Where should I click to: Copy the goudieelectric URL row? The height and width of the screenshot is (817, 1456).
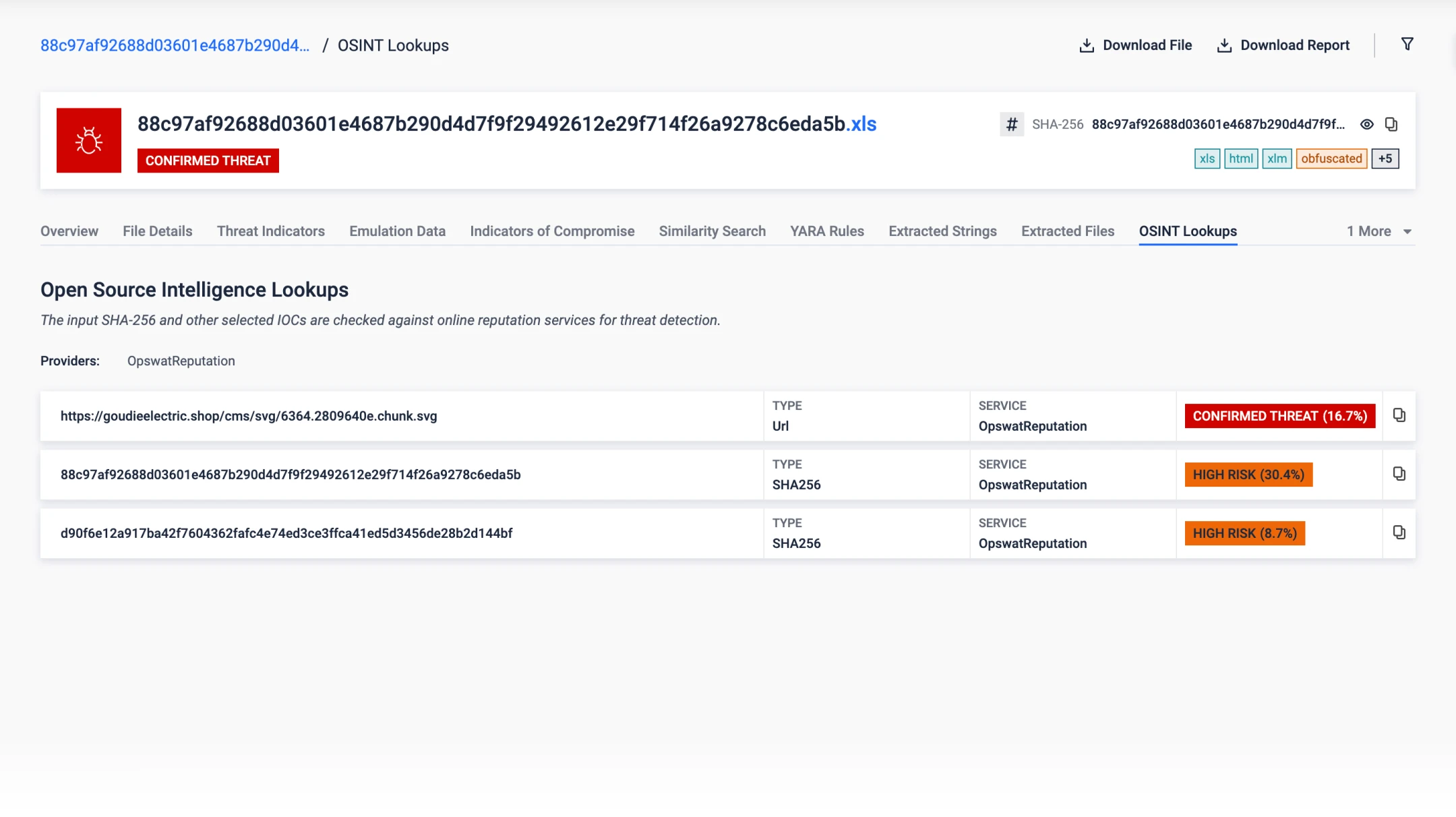pyautogui.click(x=1399, y=415)
